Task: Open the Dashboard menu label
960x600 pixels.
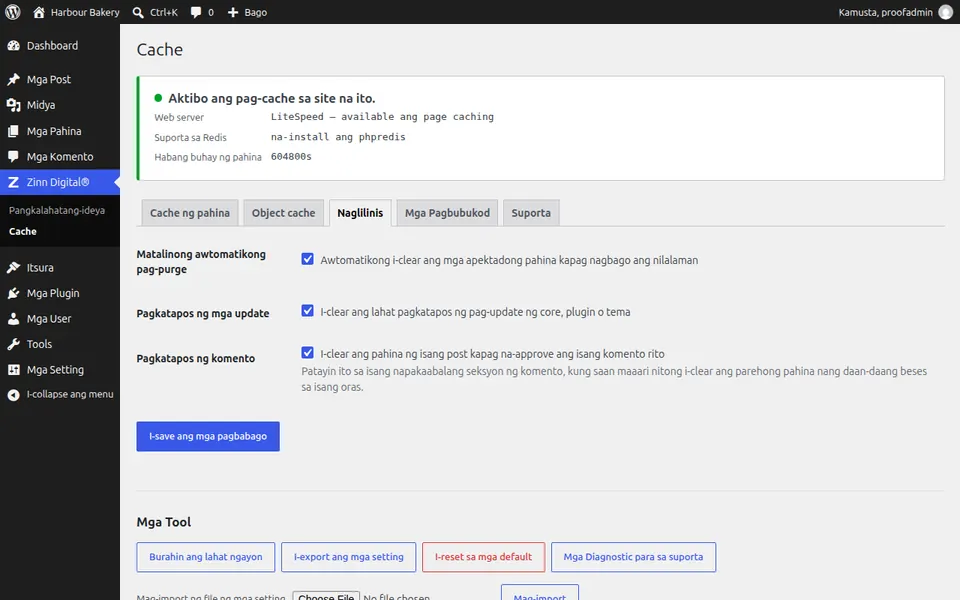Action: (x=53, y=46)
